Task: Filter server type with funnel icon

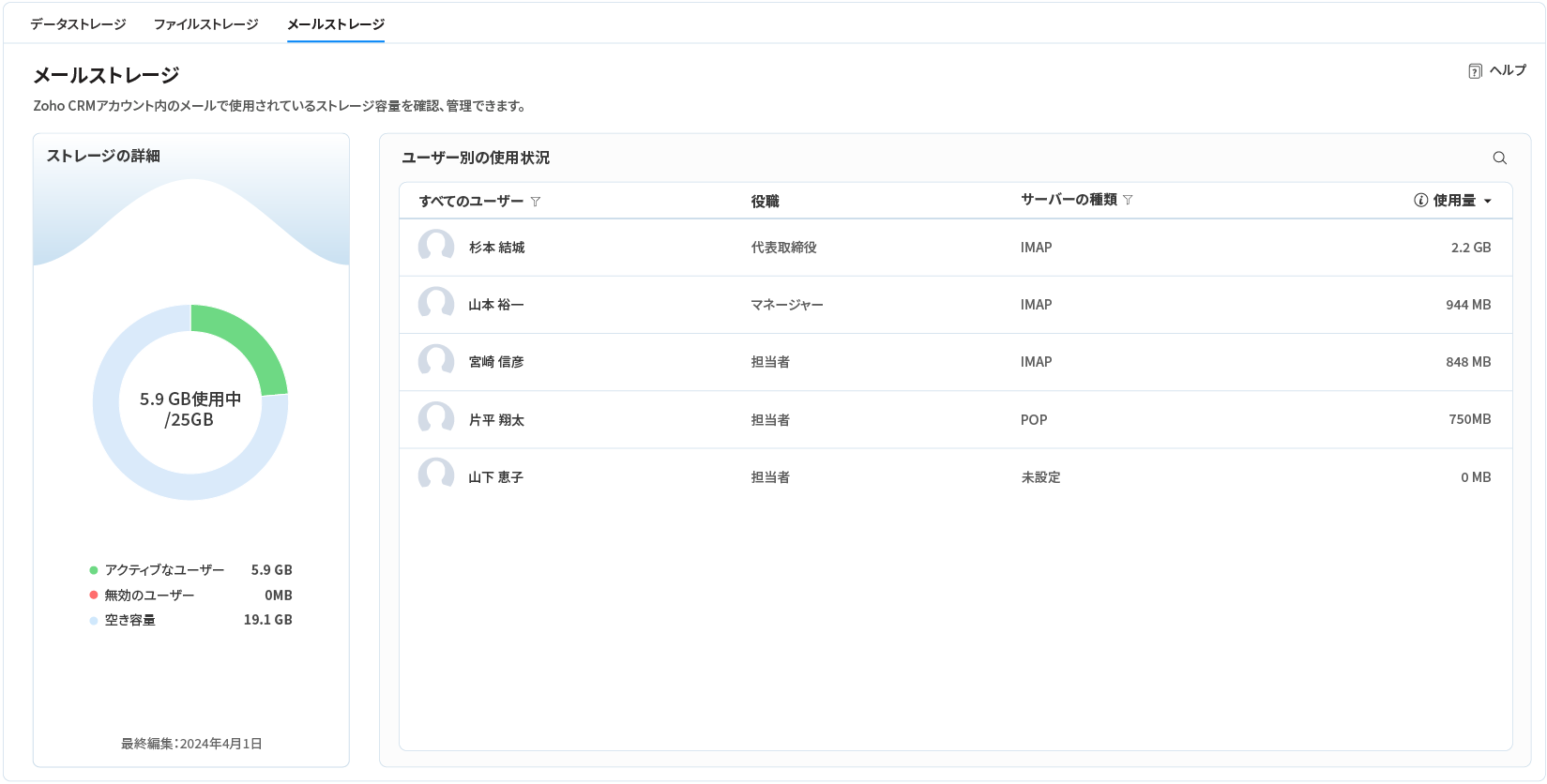Action: (x=1128, y=200)
